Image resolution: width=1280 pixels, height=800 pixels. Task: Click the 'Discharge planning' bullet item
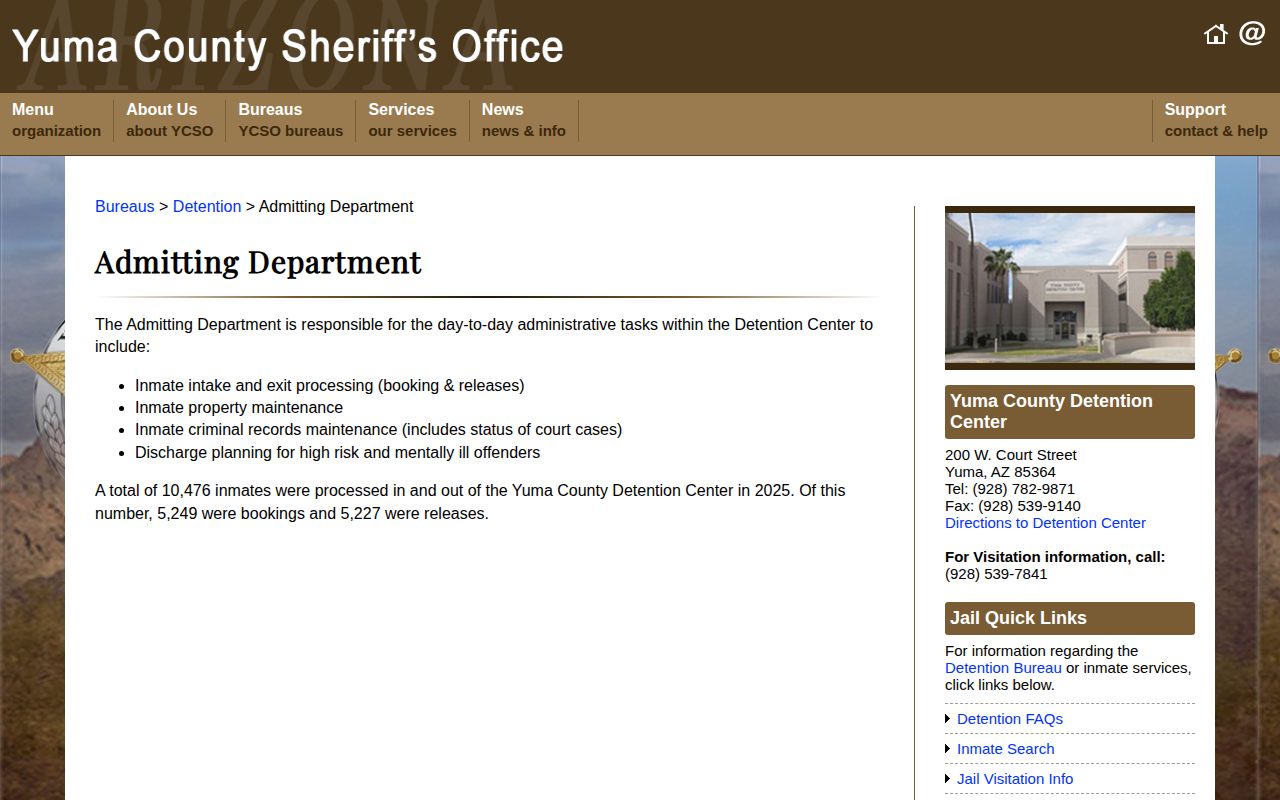(337, 453)
